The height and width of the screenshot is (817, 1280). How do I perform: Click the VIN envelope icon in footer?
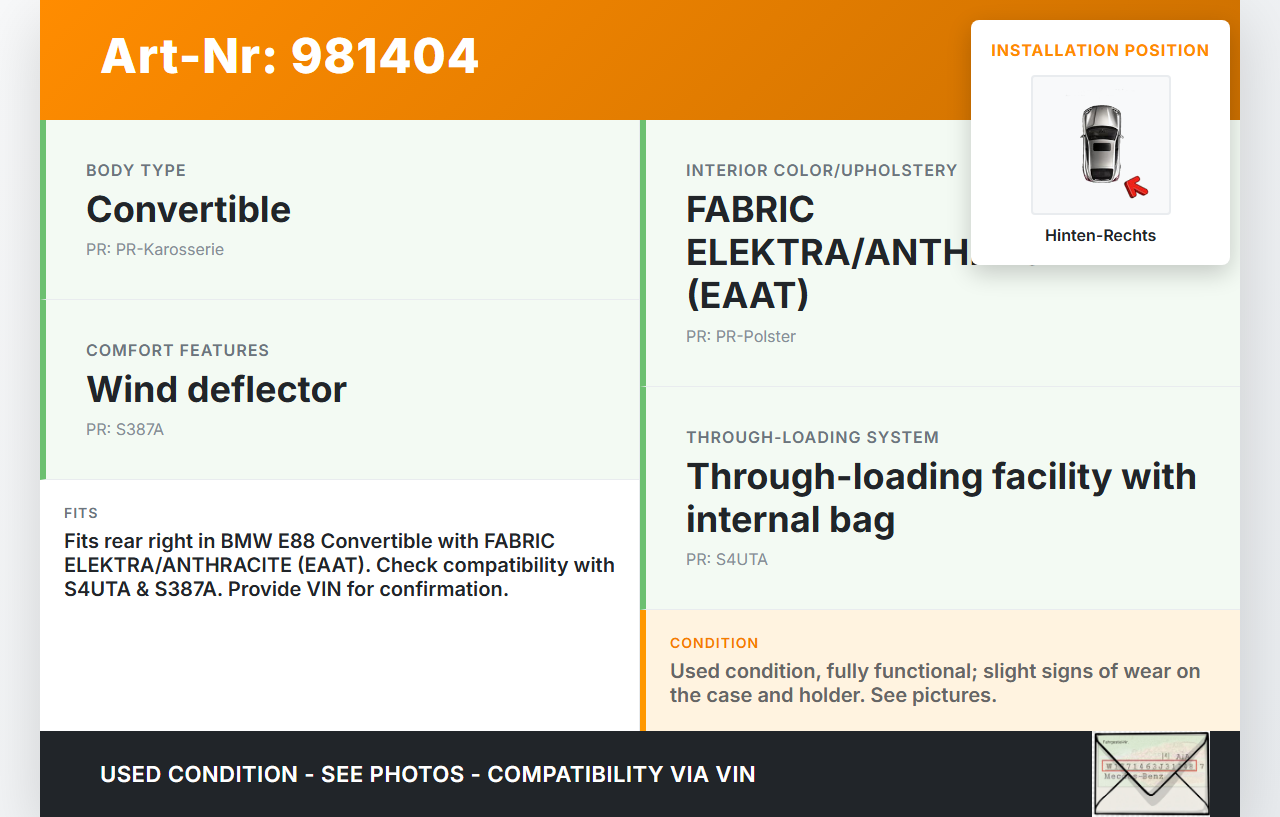[x=1151, y=773]
